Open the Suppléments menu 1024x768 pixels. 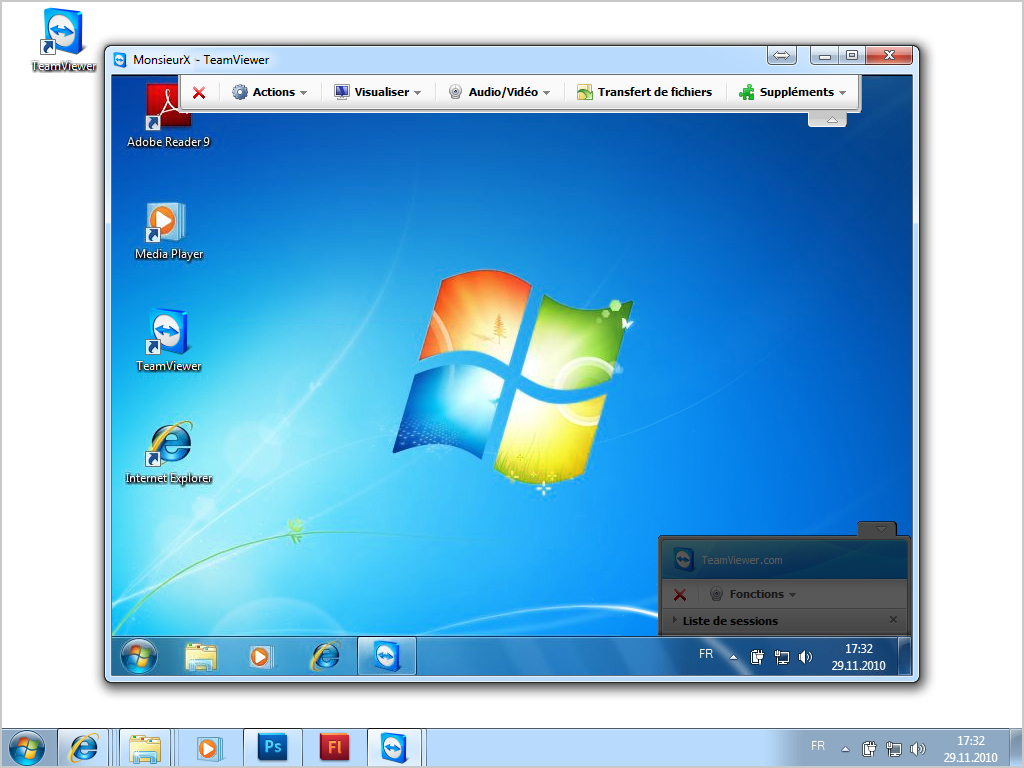[x=793, y=92]
